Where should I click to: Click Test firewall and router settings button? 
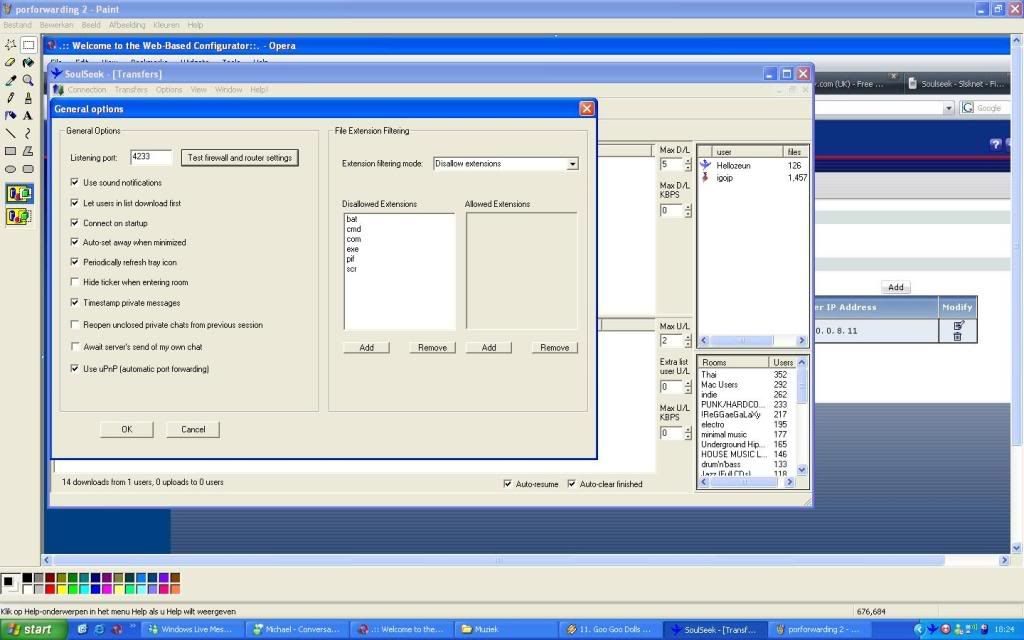click(240, 157)
